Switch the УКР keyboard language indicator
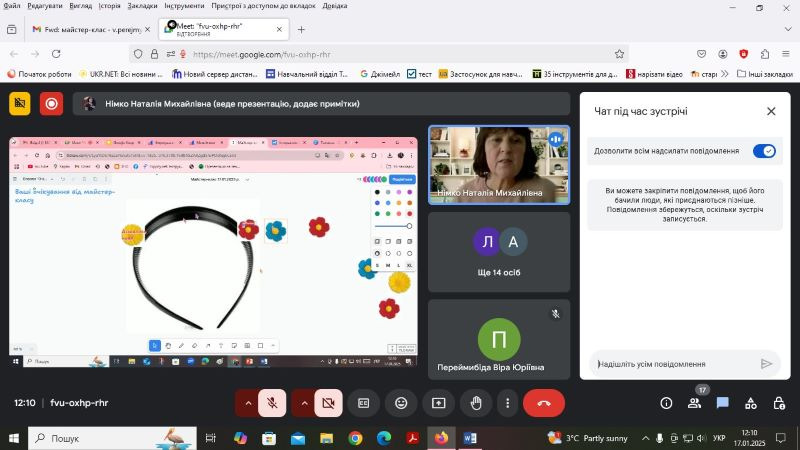Viewport: 800px width, 450px height. tap(719, 438)
